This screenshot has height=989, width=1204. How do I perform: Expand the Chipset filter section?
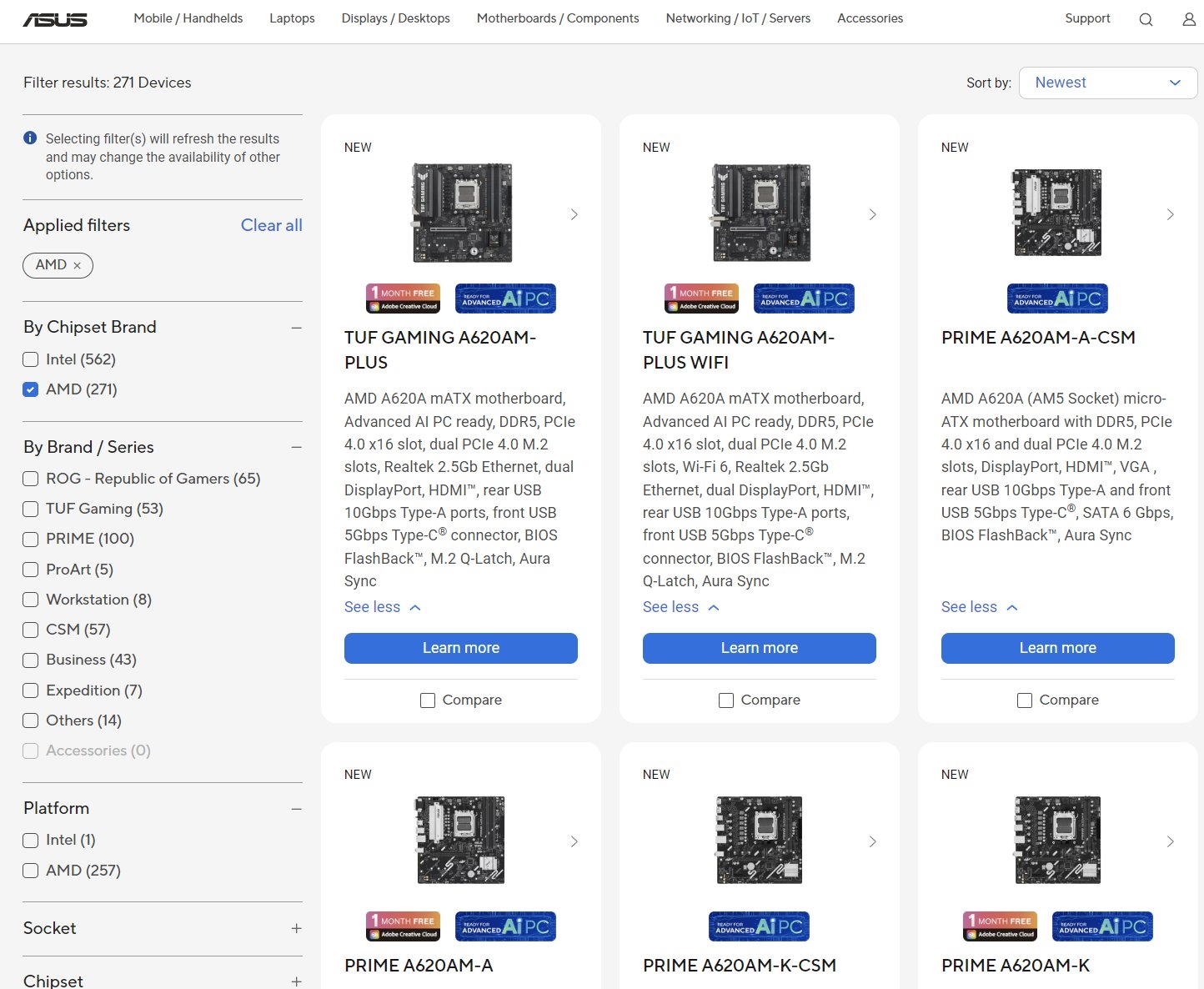[x=296, y=981]
